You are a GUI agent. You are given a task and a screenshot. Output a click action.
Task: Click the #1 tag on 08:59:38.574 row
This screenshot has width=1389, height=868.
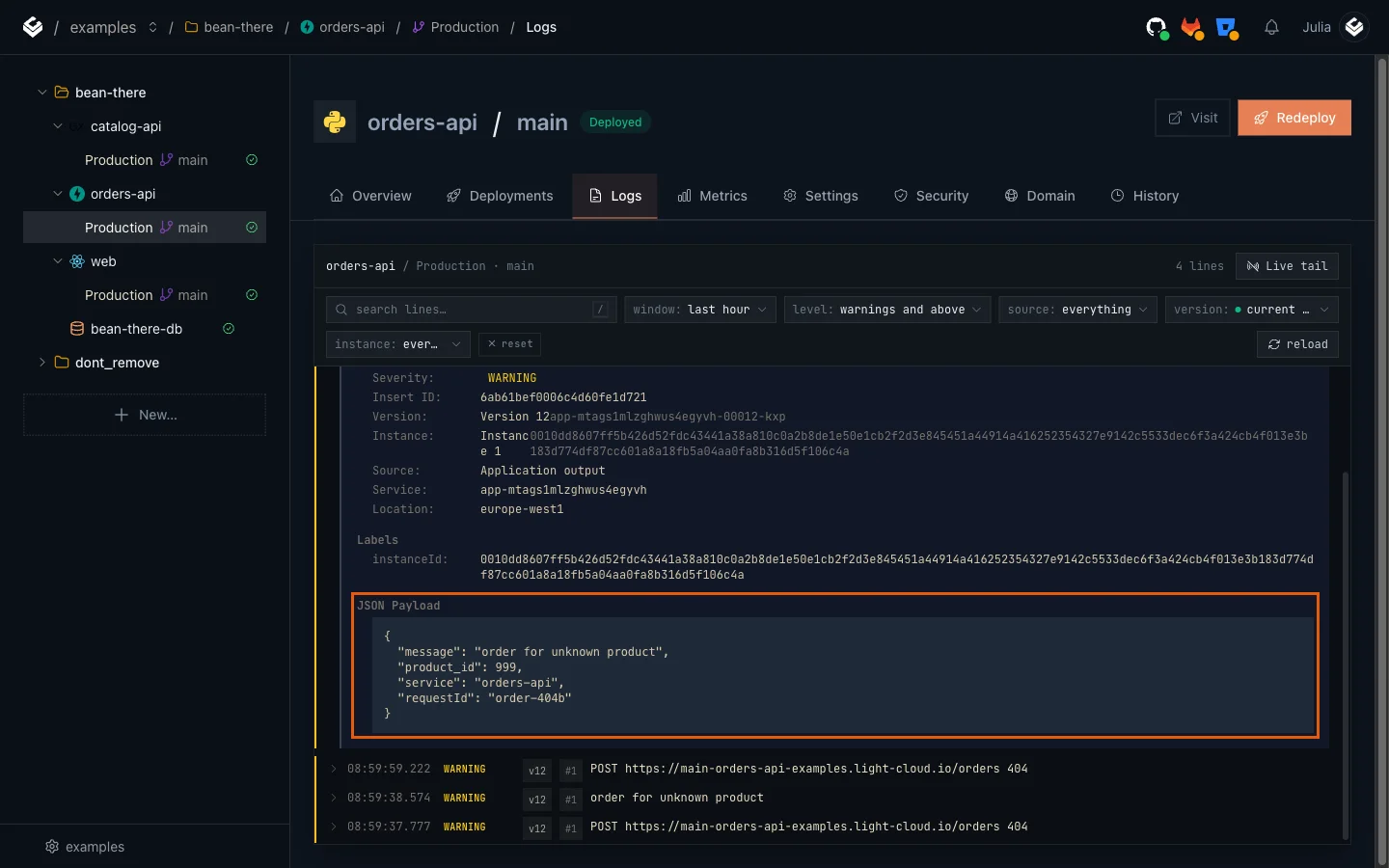coord(571,800)
